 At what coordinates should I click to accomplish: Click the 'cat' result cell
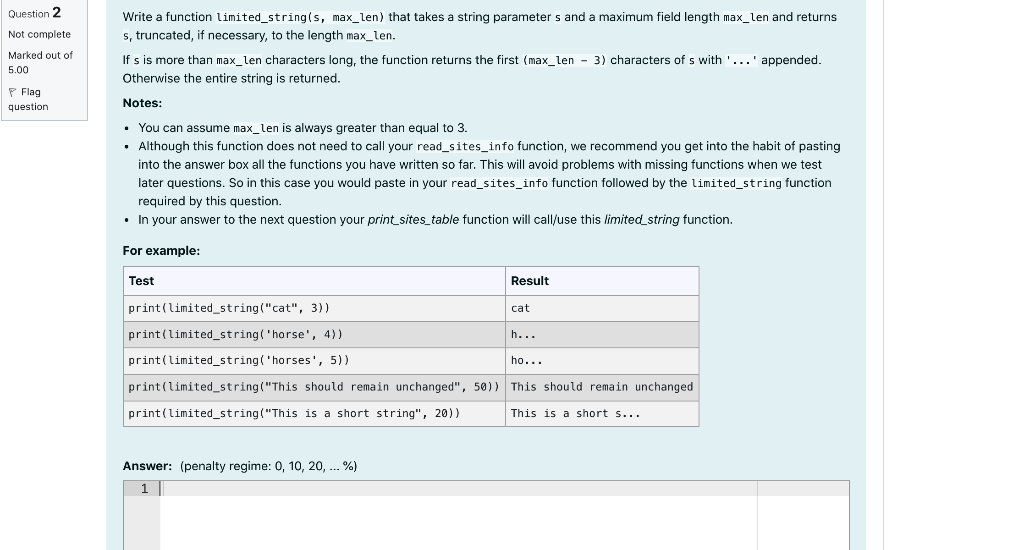tap(602, 308)
